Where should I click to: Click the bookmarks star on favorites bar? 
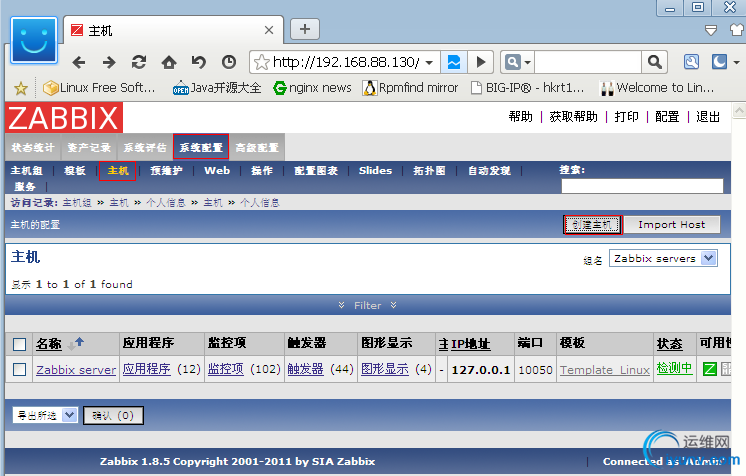click(20, 88)
